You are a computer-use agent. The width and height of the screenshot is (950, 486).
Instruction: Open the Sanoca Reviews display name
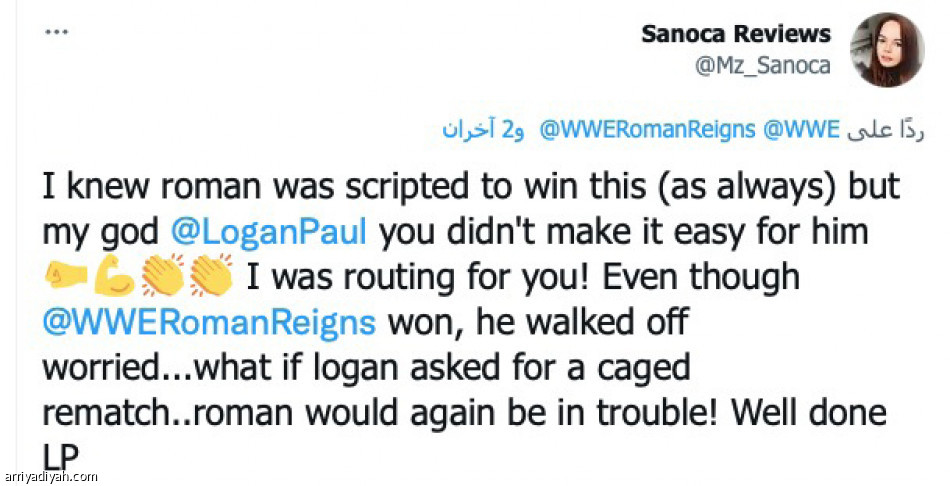point(736,34)
